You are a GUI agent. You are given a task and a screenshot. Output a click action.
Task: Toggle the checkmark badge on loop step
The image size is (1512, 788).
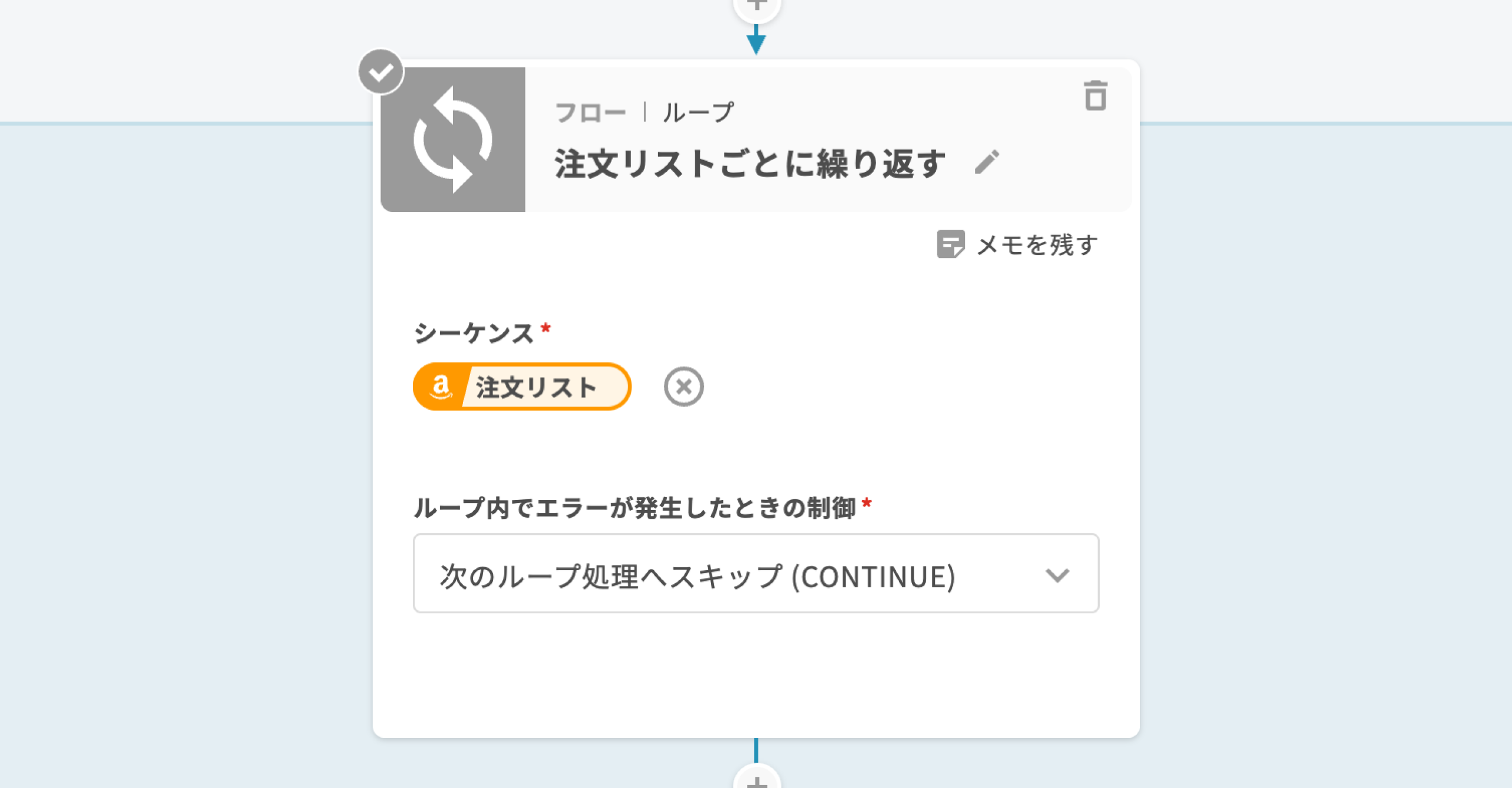click(381, 72)
